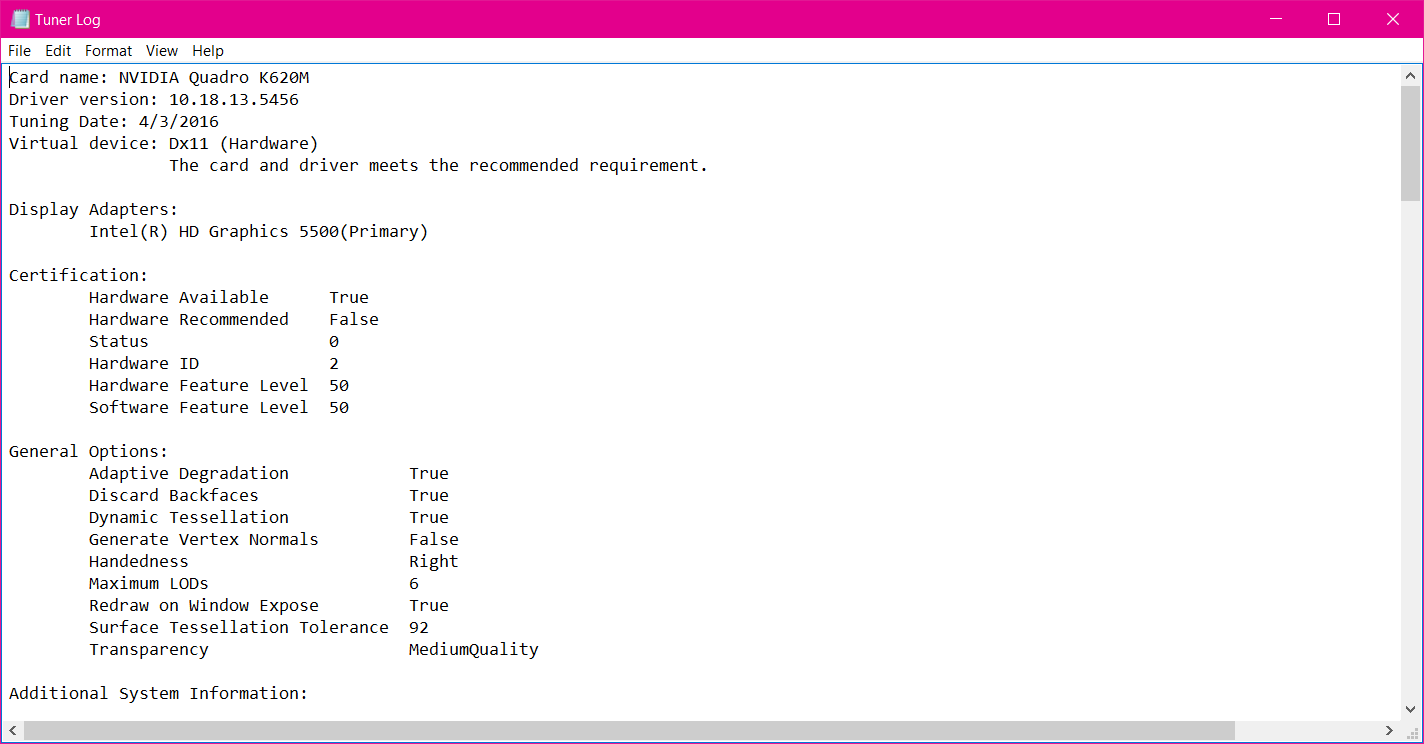The image size is (1424, 744).
Task: Click the text 'NVIDIA Quadro K620M'
Action: pyautogui.click(x=214, y=77)
